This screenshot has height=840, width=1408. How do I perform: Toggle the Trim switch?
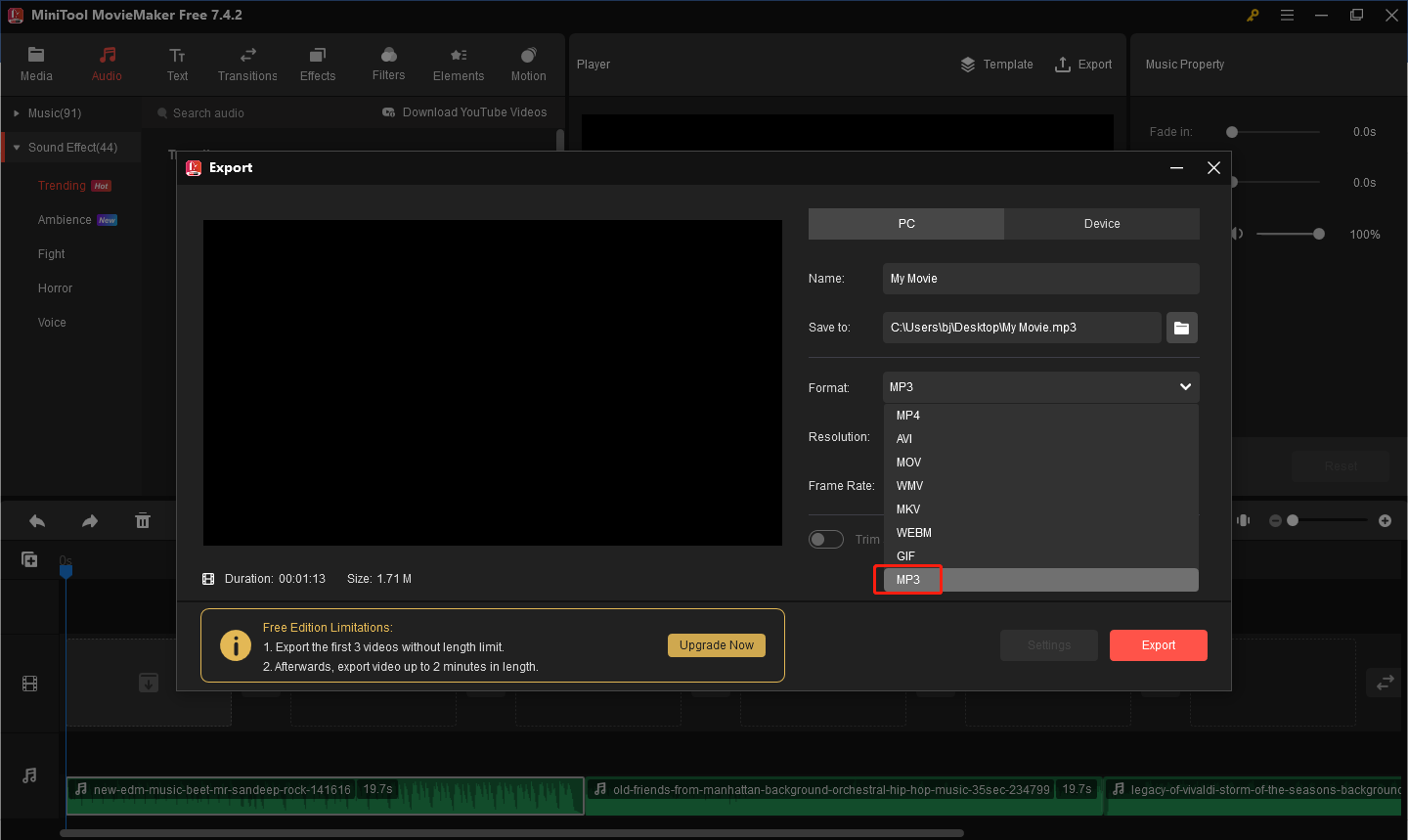pos(826,540)
